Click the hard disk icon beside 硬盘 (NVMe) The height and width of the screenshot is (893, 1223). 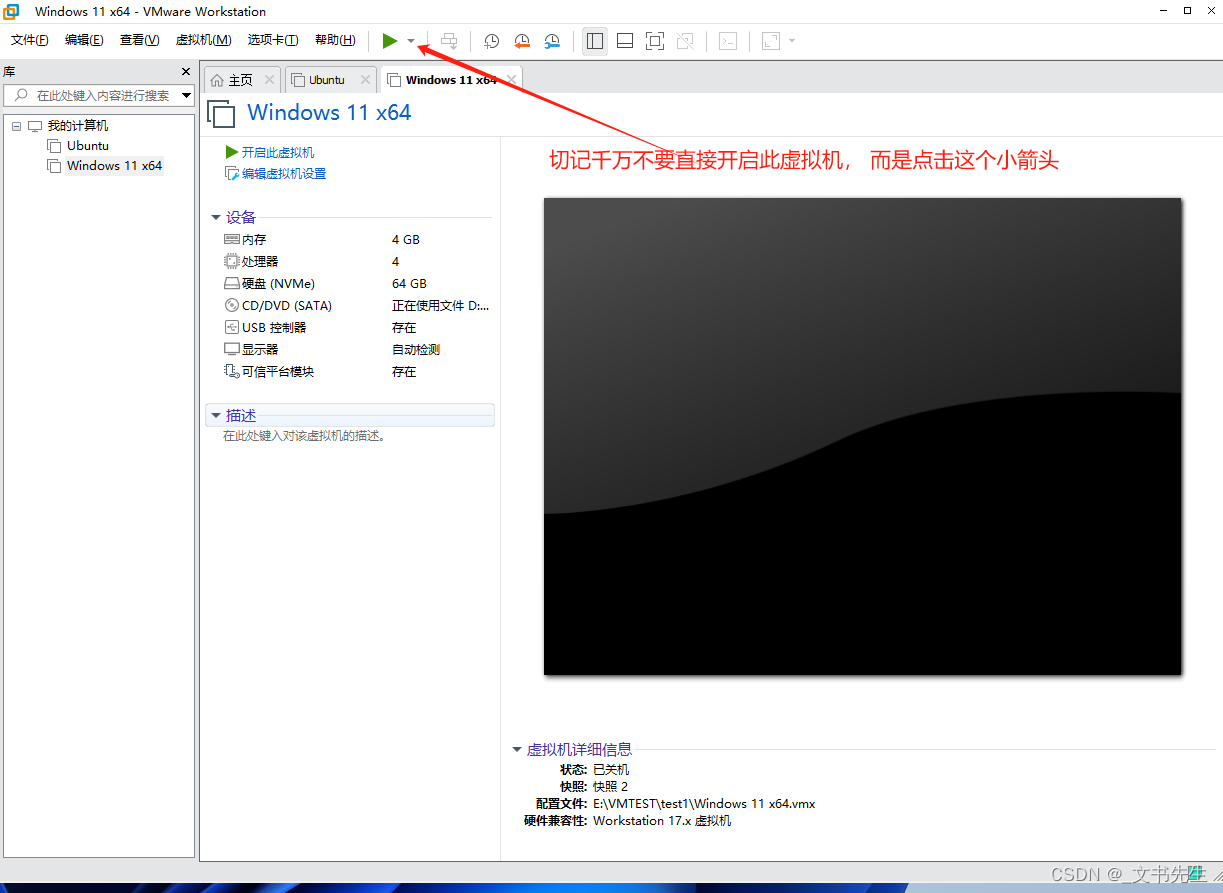[232, 284]
